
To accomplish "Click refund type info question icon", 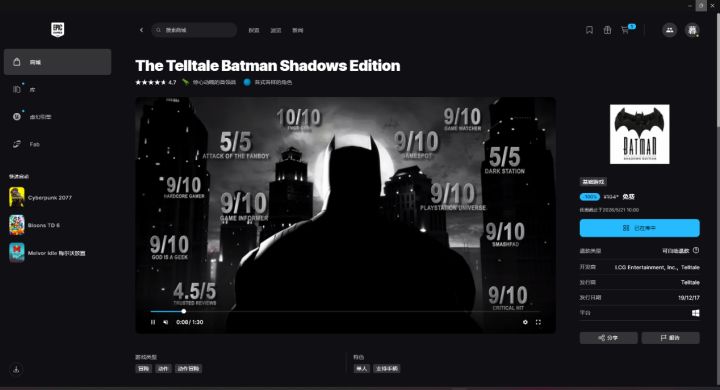I will point(696,250).
